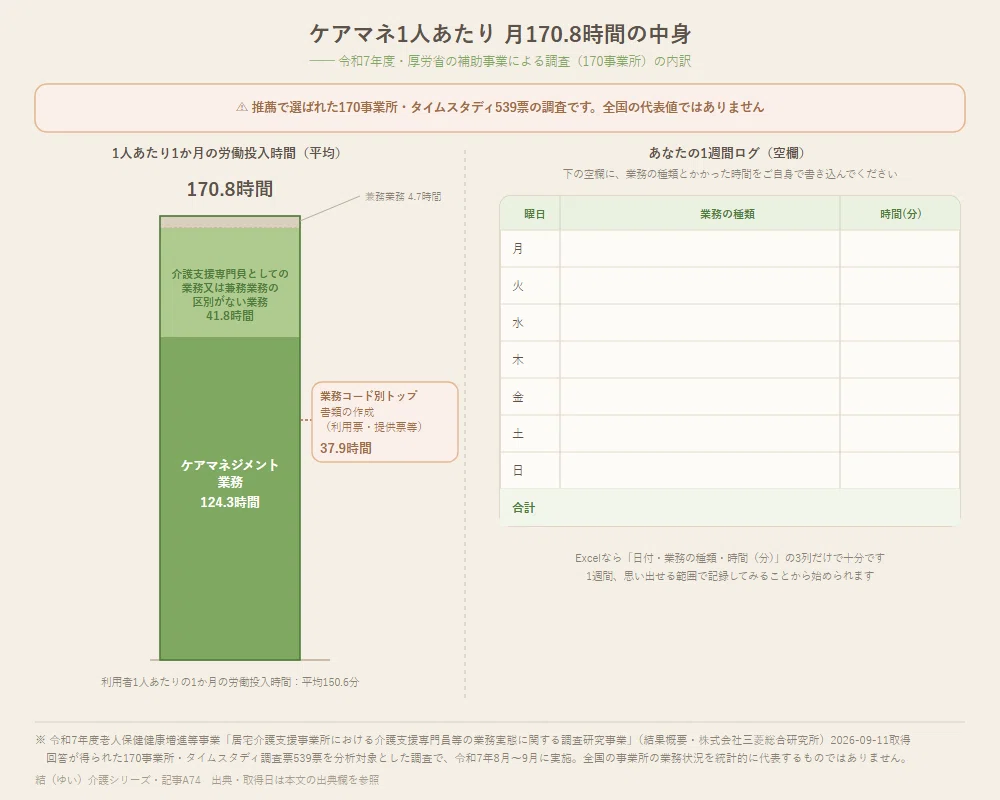1000x800 pixels.
Task: Click the footnote line starting with "回答が得られた170事業所"
Action: coord(476,758)
